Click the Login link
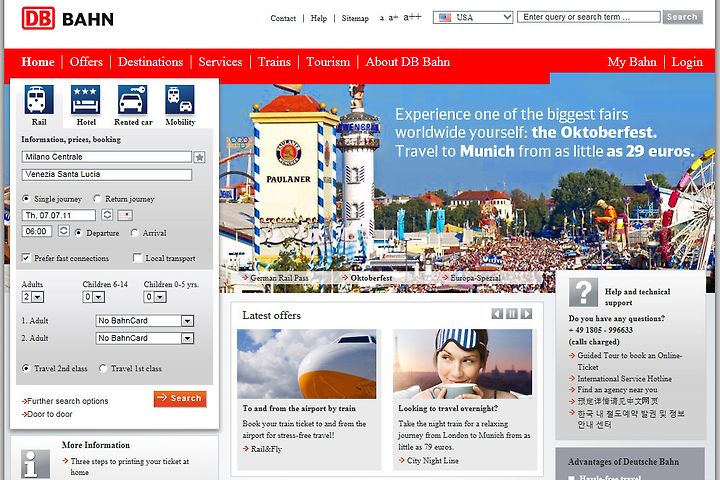The width and height of the screenshot is (720, 480). pos(687,62)
